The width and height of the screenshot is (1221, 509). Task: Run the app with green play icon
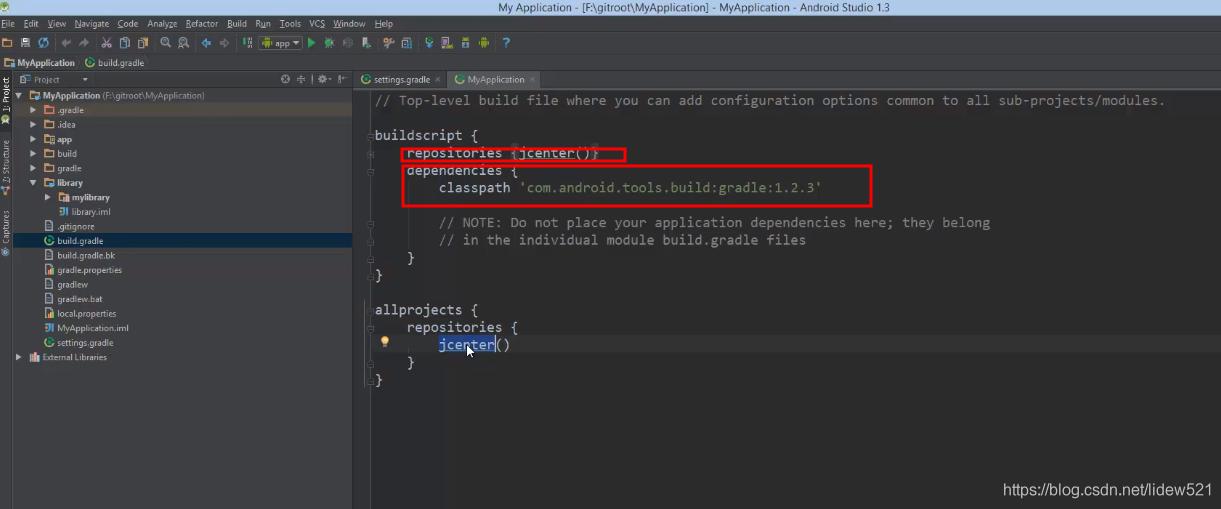tap(312, 43)
